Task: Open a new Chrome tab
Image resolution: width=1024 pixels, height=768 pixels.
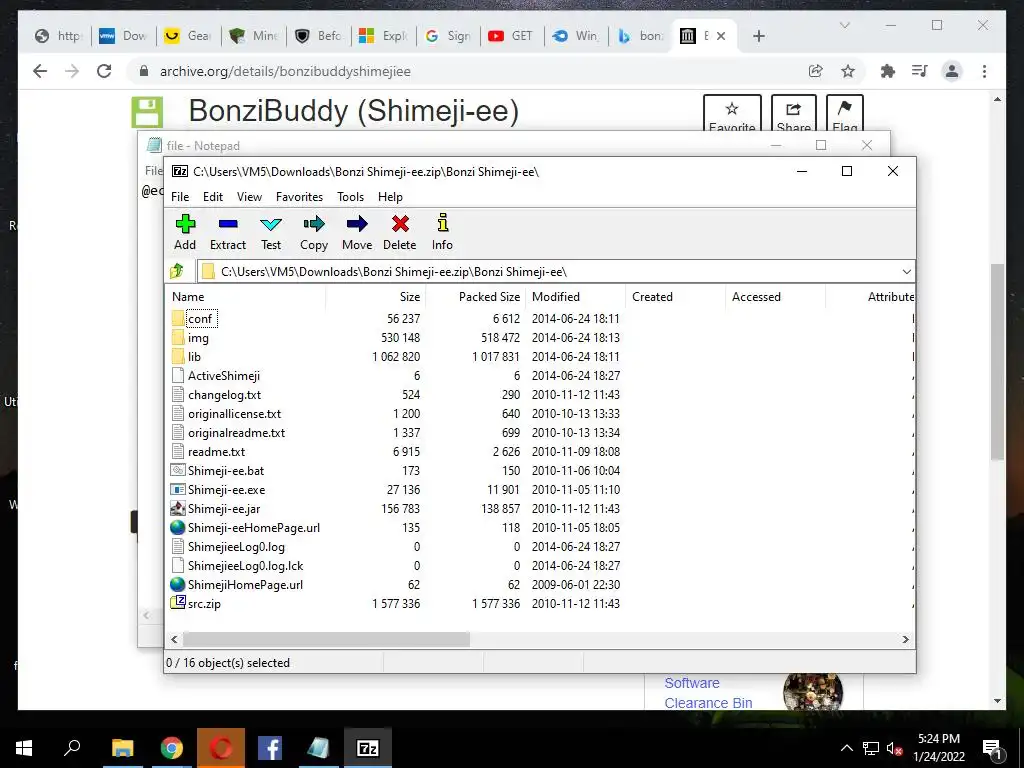Action: pyautogui.click(x=759, y=36)
